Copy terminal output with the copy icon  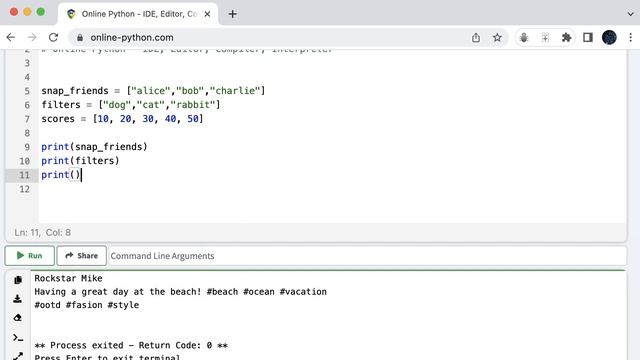(18, 280)
